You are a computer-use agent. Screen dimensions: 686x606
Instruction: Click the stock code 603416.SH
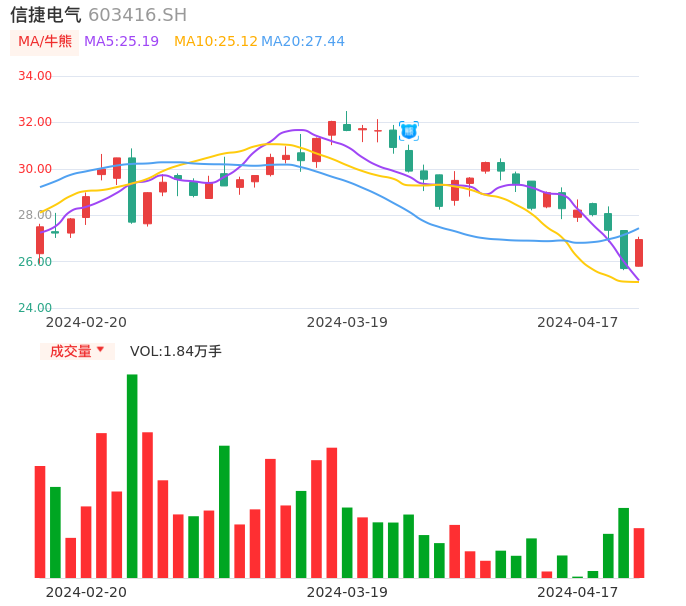click(137, 15)
